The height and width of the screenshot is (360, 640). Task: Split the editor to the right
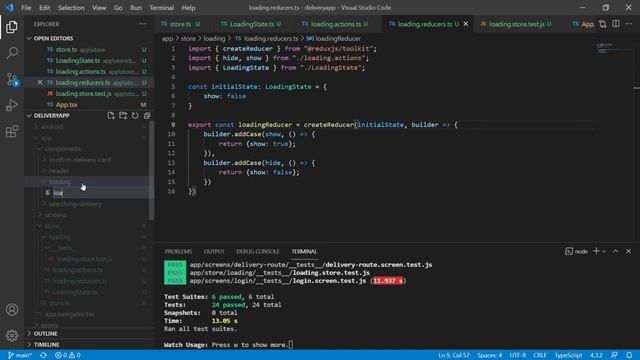616,24
